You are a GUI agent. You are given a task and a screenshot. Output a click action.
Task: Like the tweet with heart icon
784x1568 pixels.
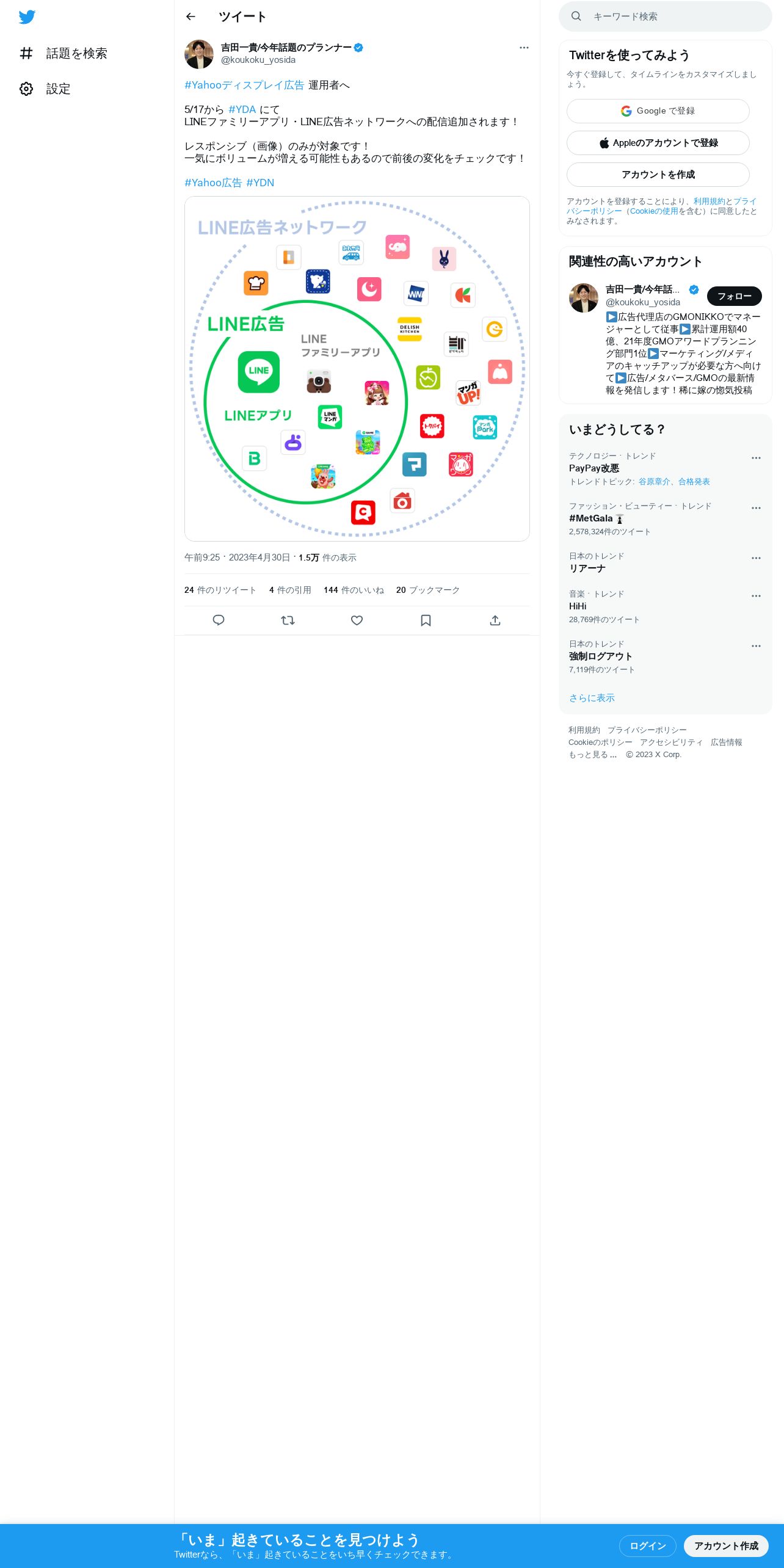[x=357, y=620]
